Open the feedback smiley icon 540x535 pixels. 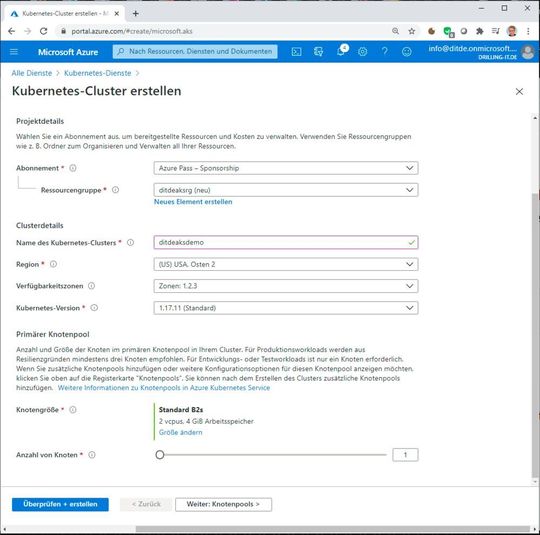407,52
